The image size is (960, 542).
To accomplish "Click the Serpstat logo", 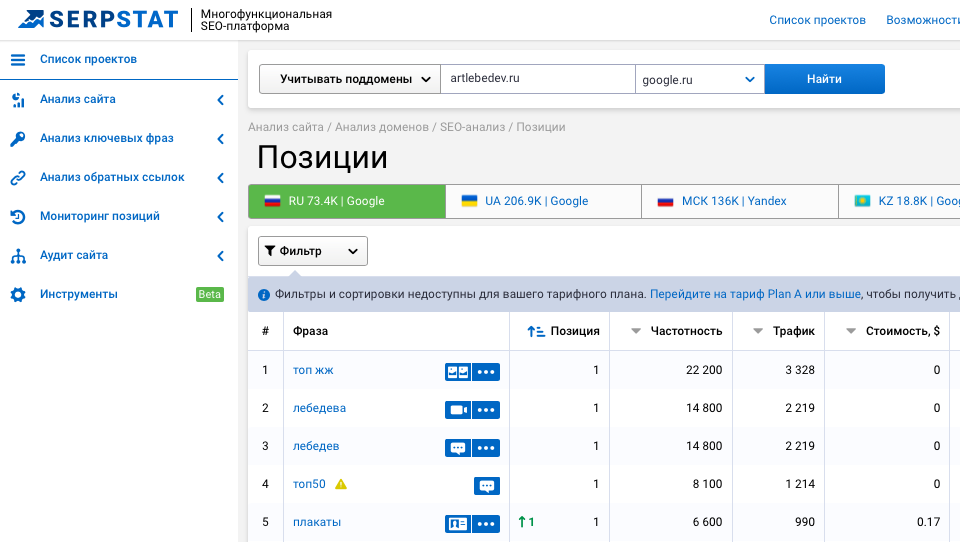I will click(x=98, y=19).
